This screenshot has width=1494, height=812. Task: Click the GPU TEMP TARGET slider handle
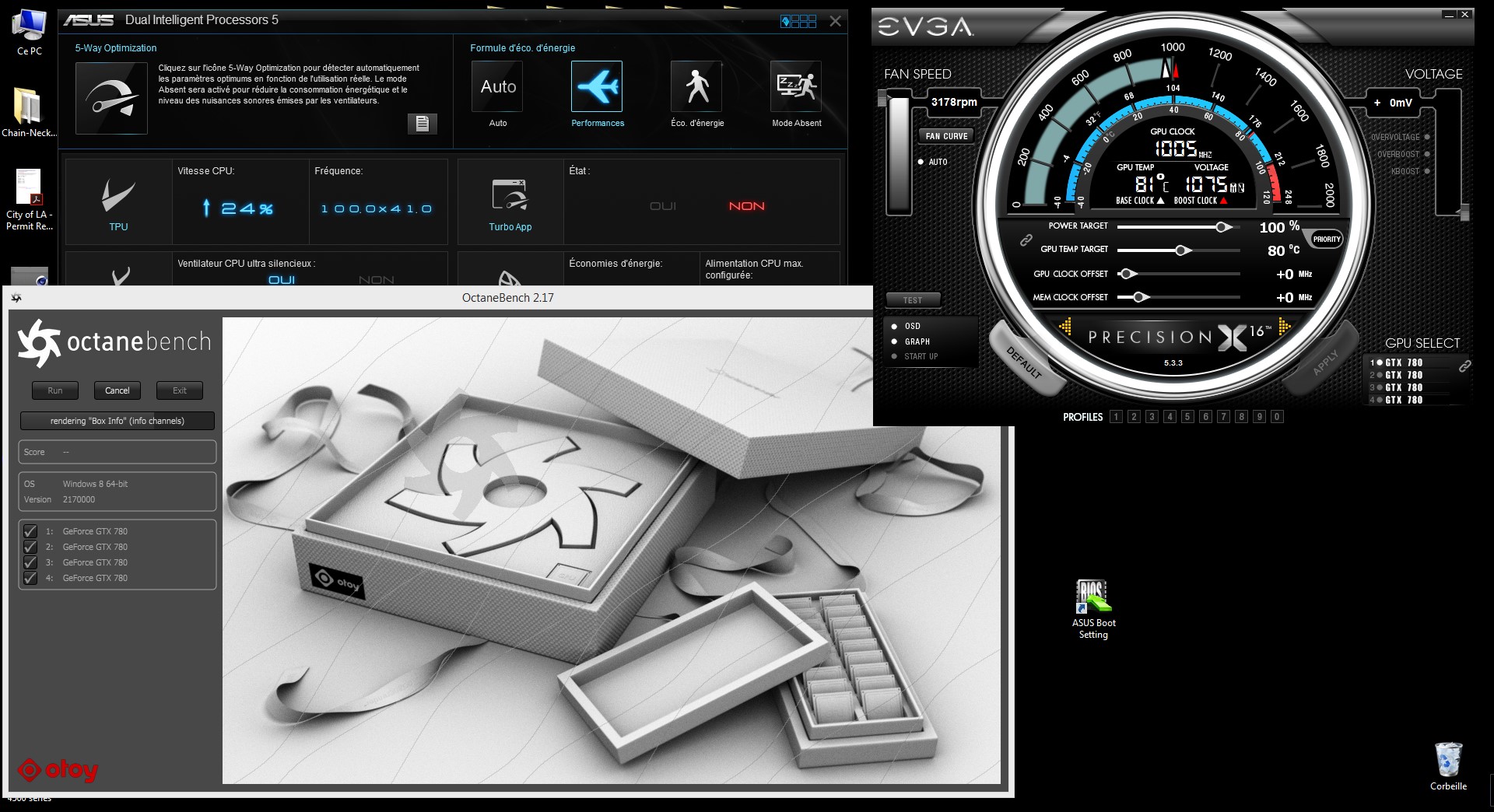(x=1183, y=250)
